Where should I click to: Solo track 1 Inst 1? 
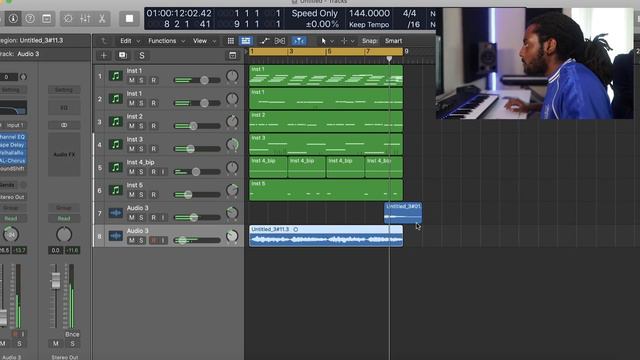(x=141, y=80)
